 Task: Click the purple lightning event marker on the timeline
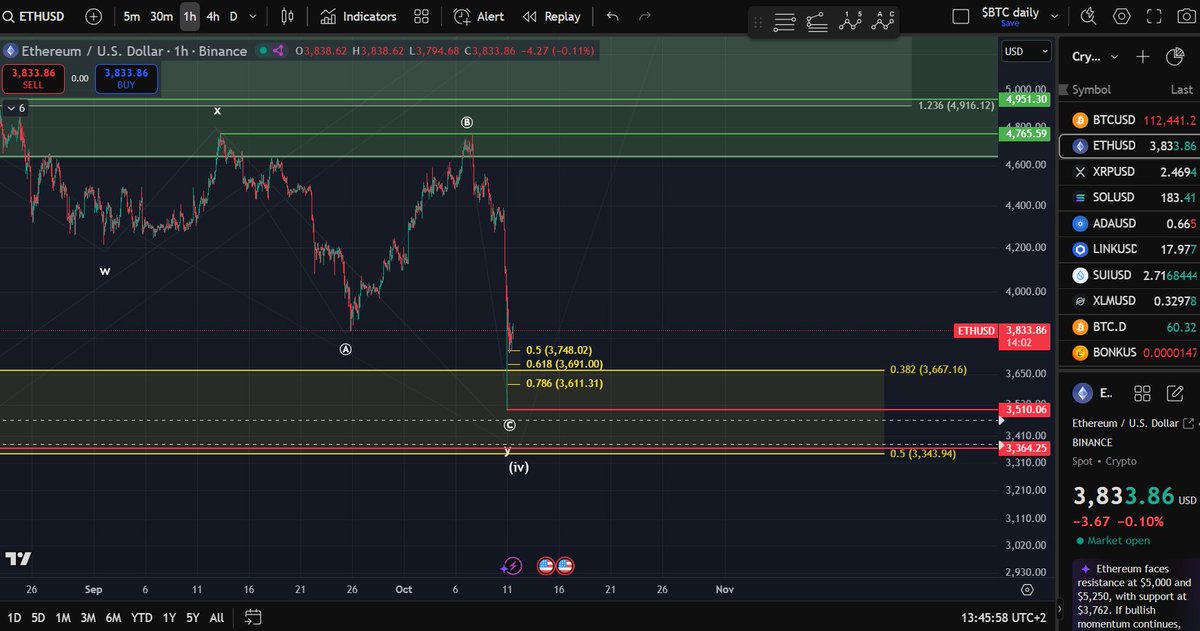(512, 566)
